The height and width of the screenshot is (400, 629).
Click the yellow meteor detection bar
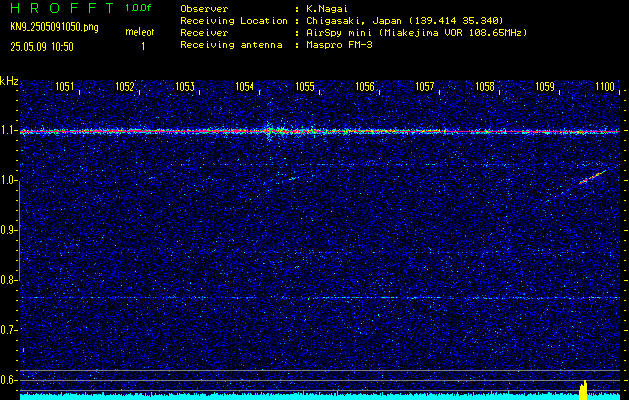(x=583, y=390)
